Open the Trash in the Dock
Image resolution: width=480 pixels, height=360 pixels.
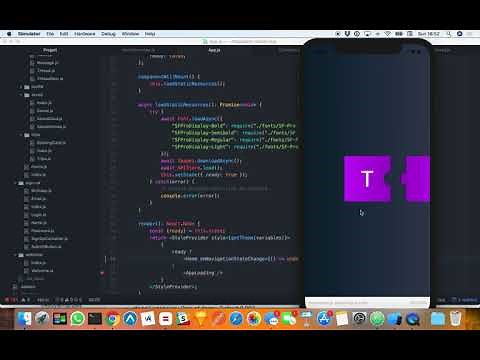point(456,319)
